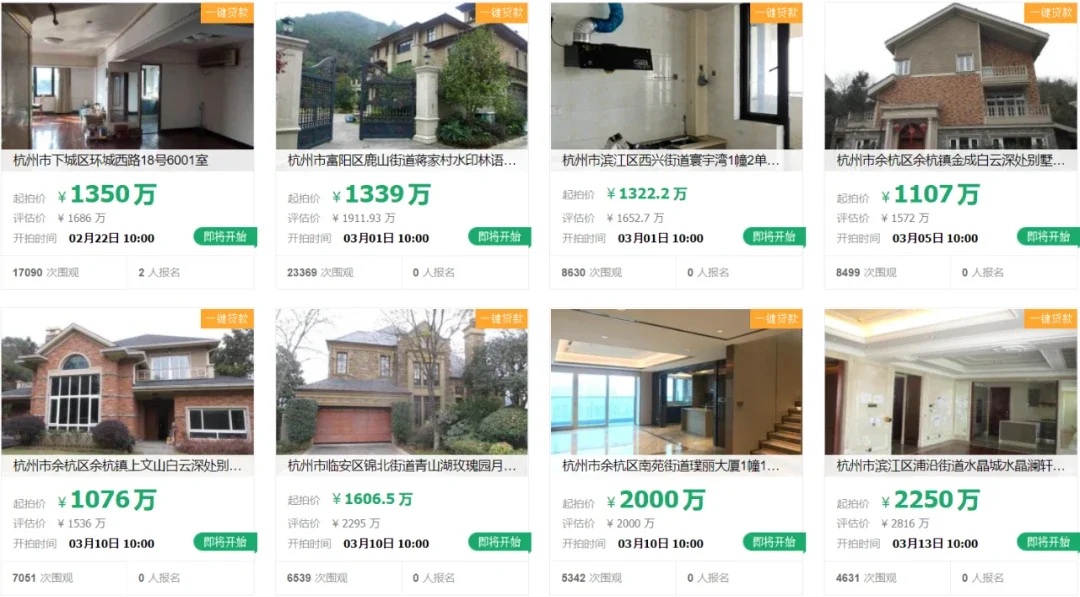
Task: Click 即将开始 button for the 1350万 listing
Action: tap(225, 237)
